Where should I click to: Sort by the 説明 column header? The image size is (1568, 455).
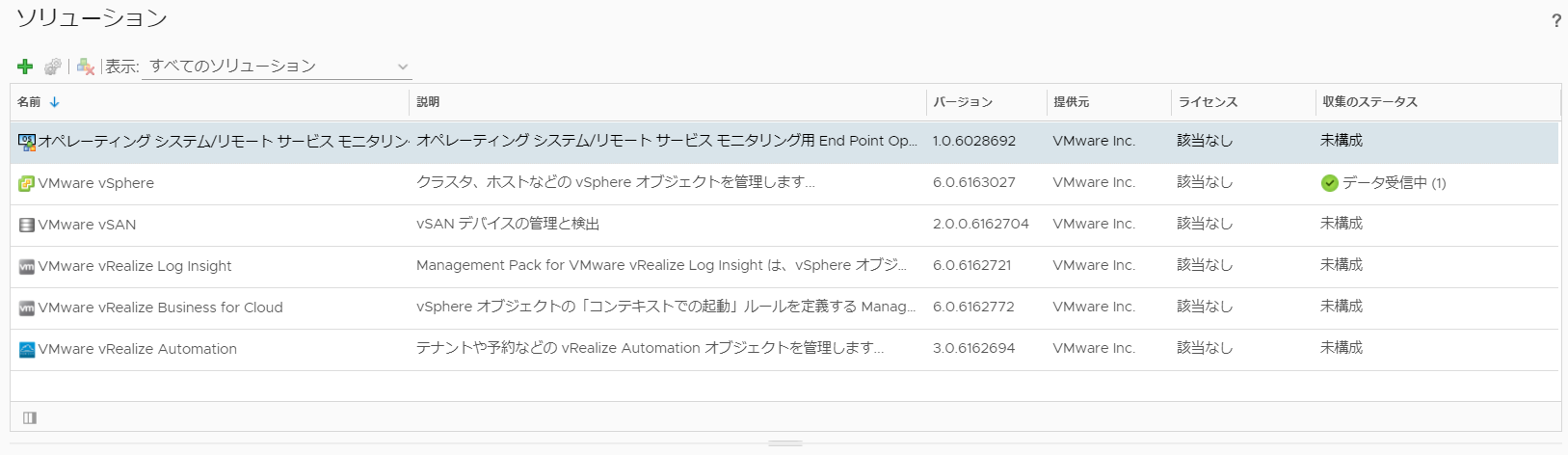pos(428,102)
